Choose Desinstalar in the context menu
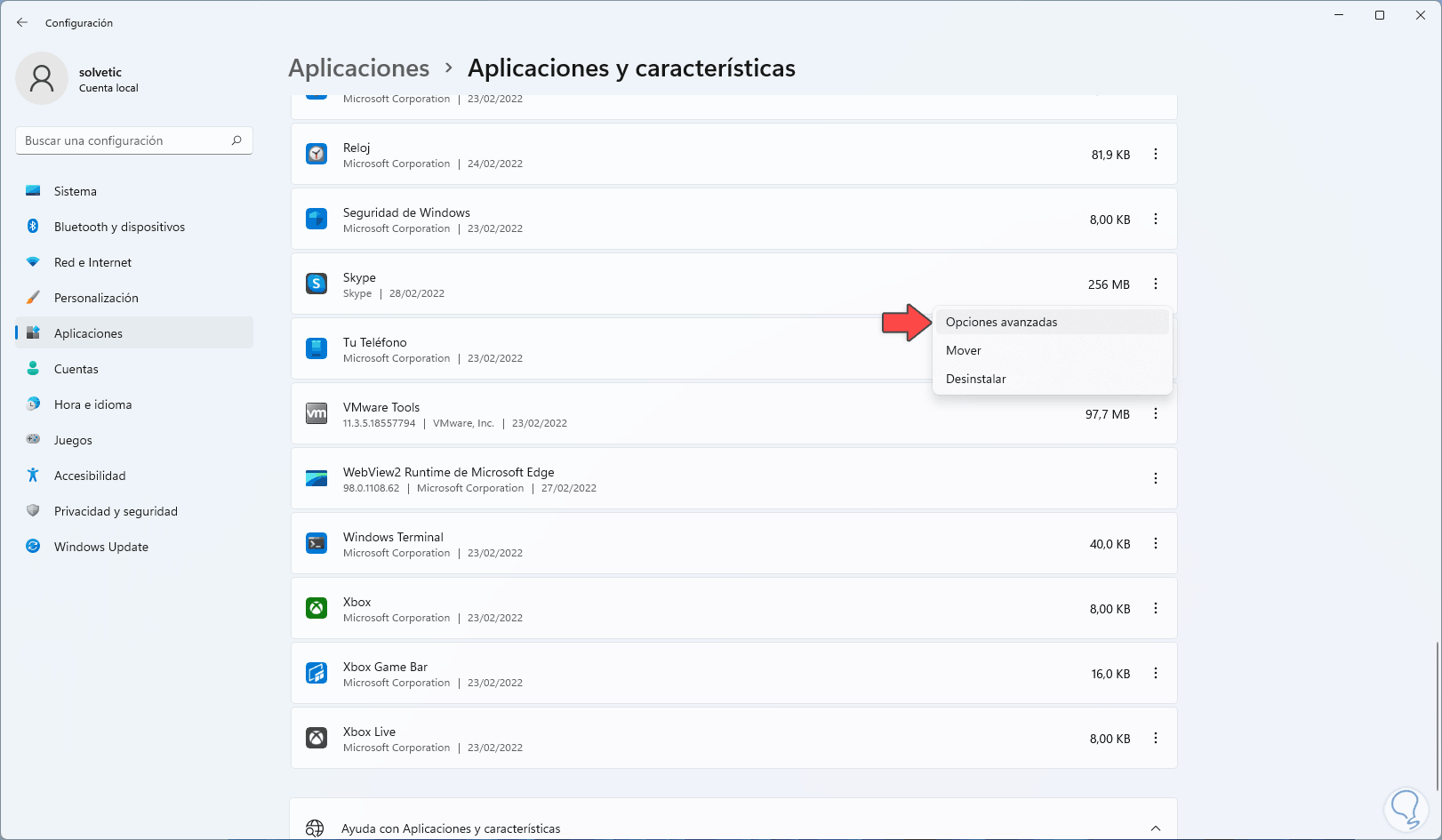Image resolution: width=1442 pixels, height=840 pixels. coord(975,379)
